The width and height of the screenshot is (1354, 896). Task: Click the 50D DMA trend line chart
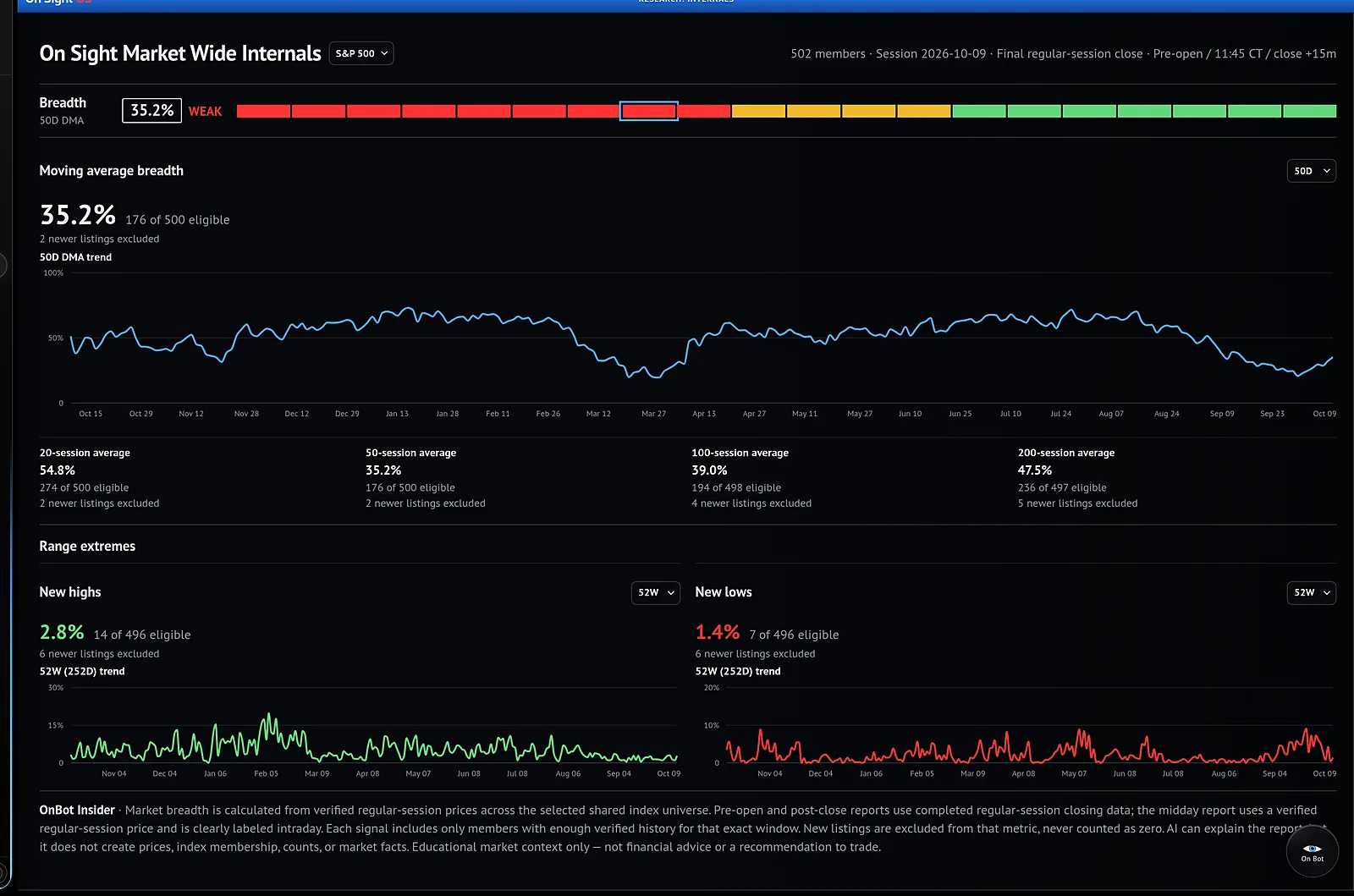[x=701, y=338]
